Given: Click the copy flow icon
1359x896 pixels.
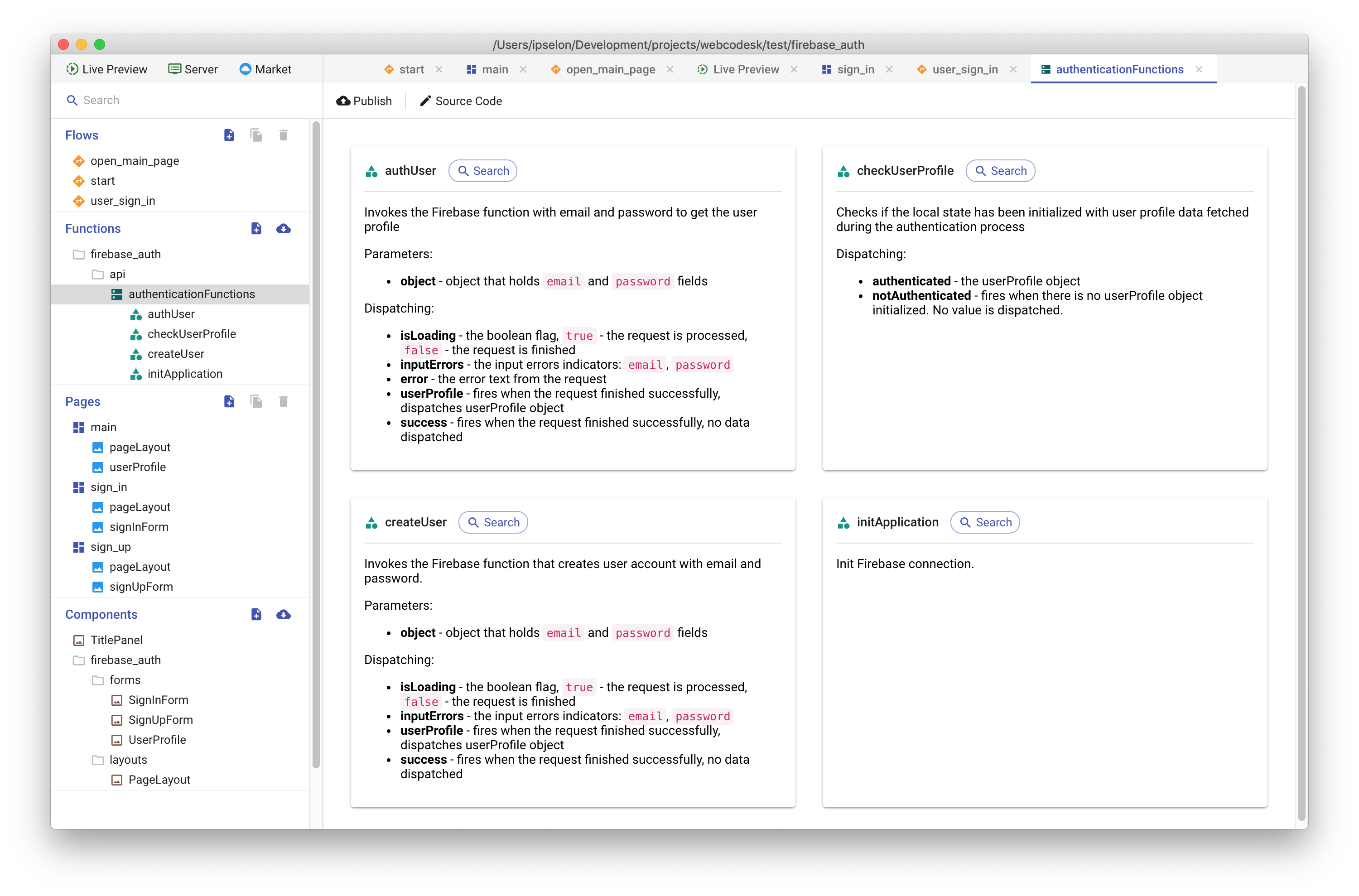Looking at the screenshot, I should point(256,135).
